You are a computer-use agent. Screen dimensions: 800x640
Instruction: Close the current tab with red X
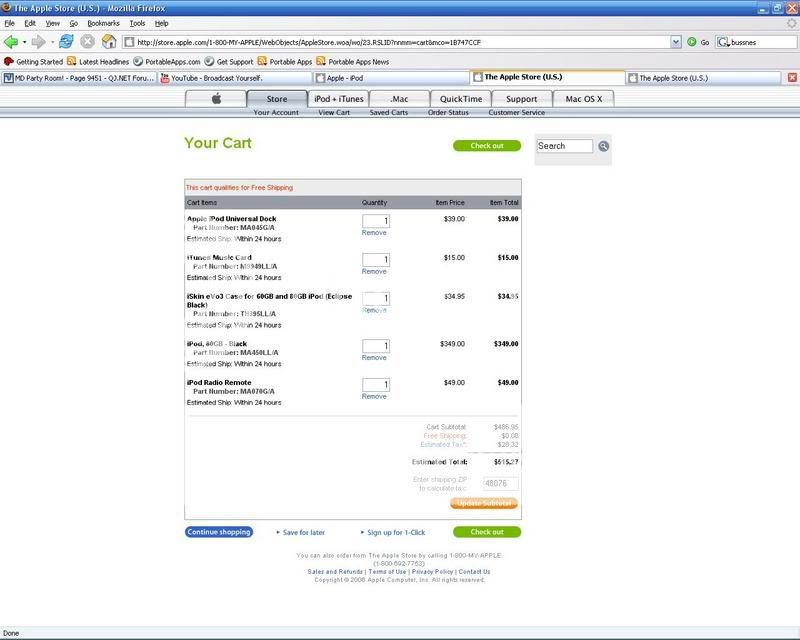tap(791, 77)
